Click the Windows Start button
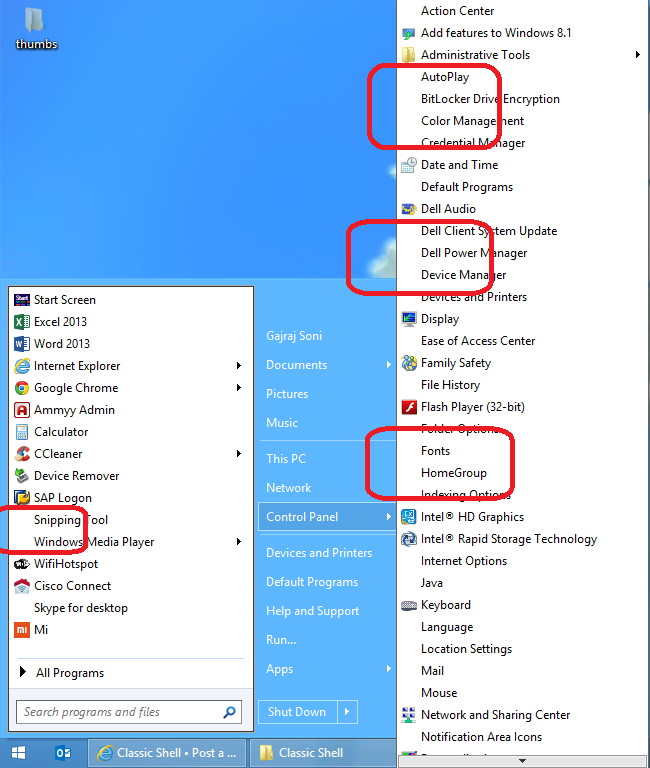Viewport: 650px width, 768px height. pyautogui.click(x=18, y=753)
